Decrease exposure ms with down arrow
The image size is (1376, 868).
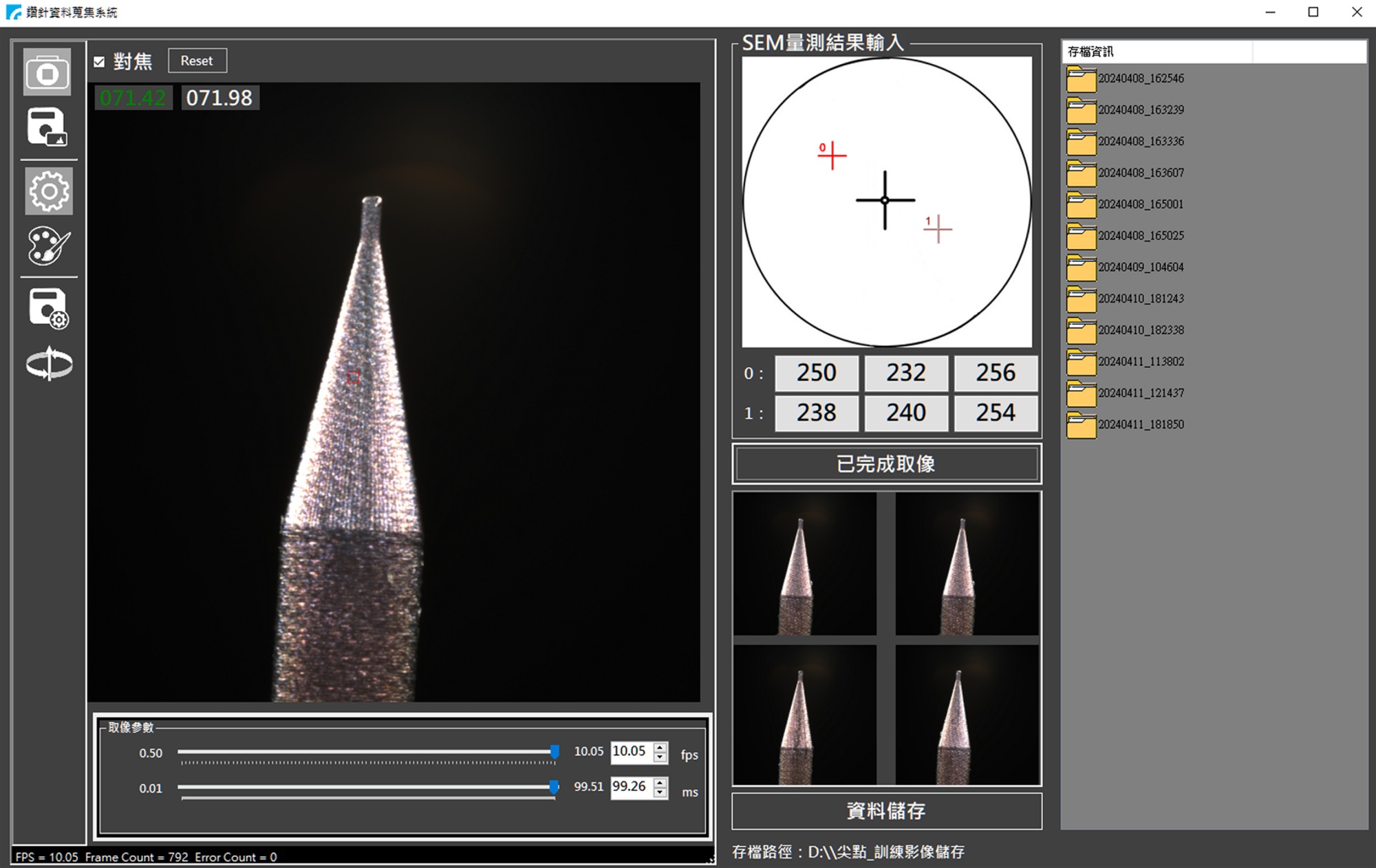pyautogui.click(x=660, y=792)
